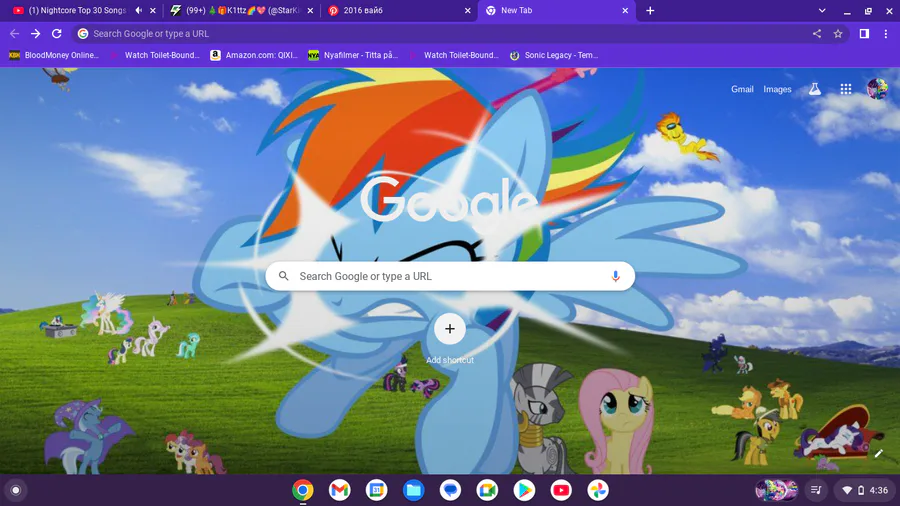Open Google Play Store icon
Screen dimensions: 900x506
(523, 490)
